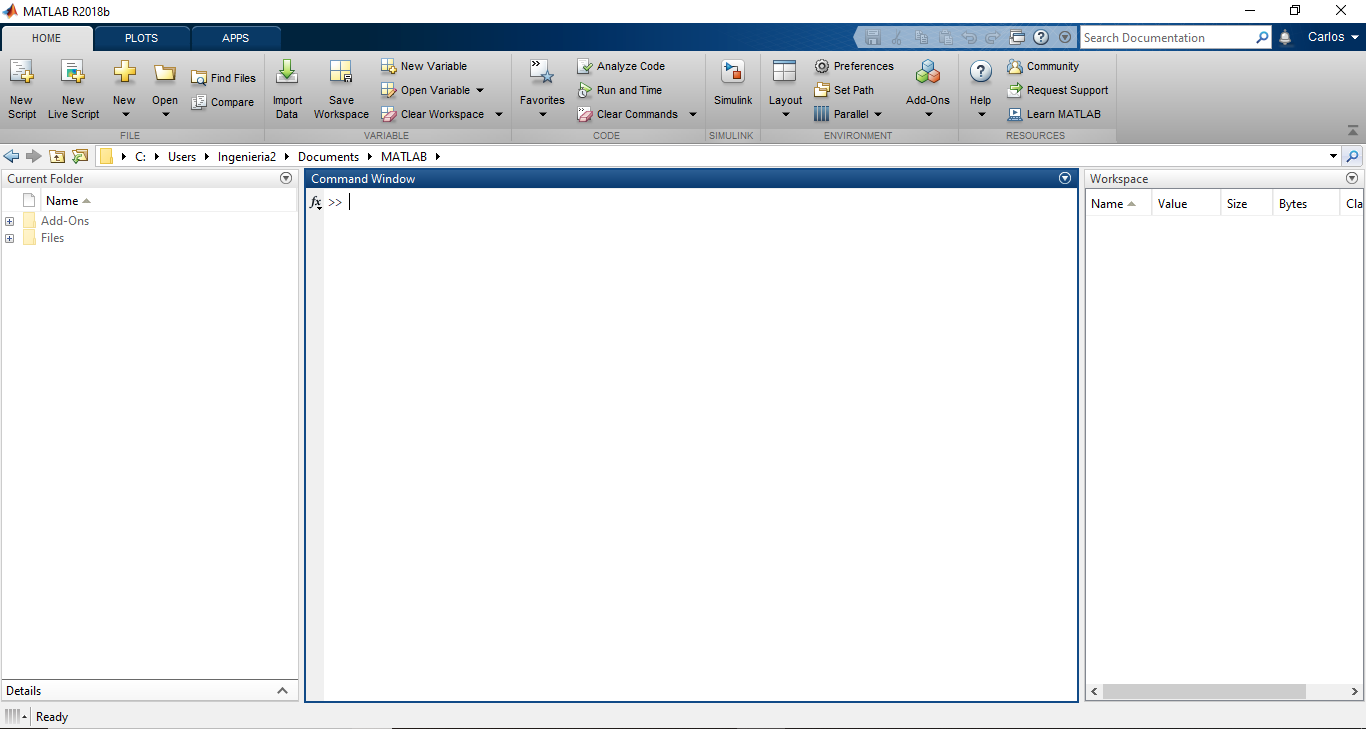Screen dimensions: 1366x729
Task: Expand the Details panel chevron
Action: (x=282, y=691)
